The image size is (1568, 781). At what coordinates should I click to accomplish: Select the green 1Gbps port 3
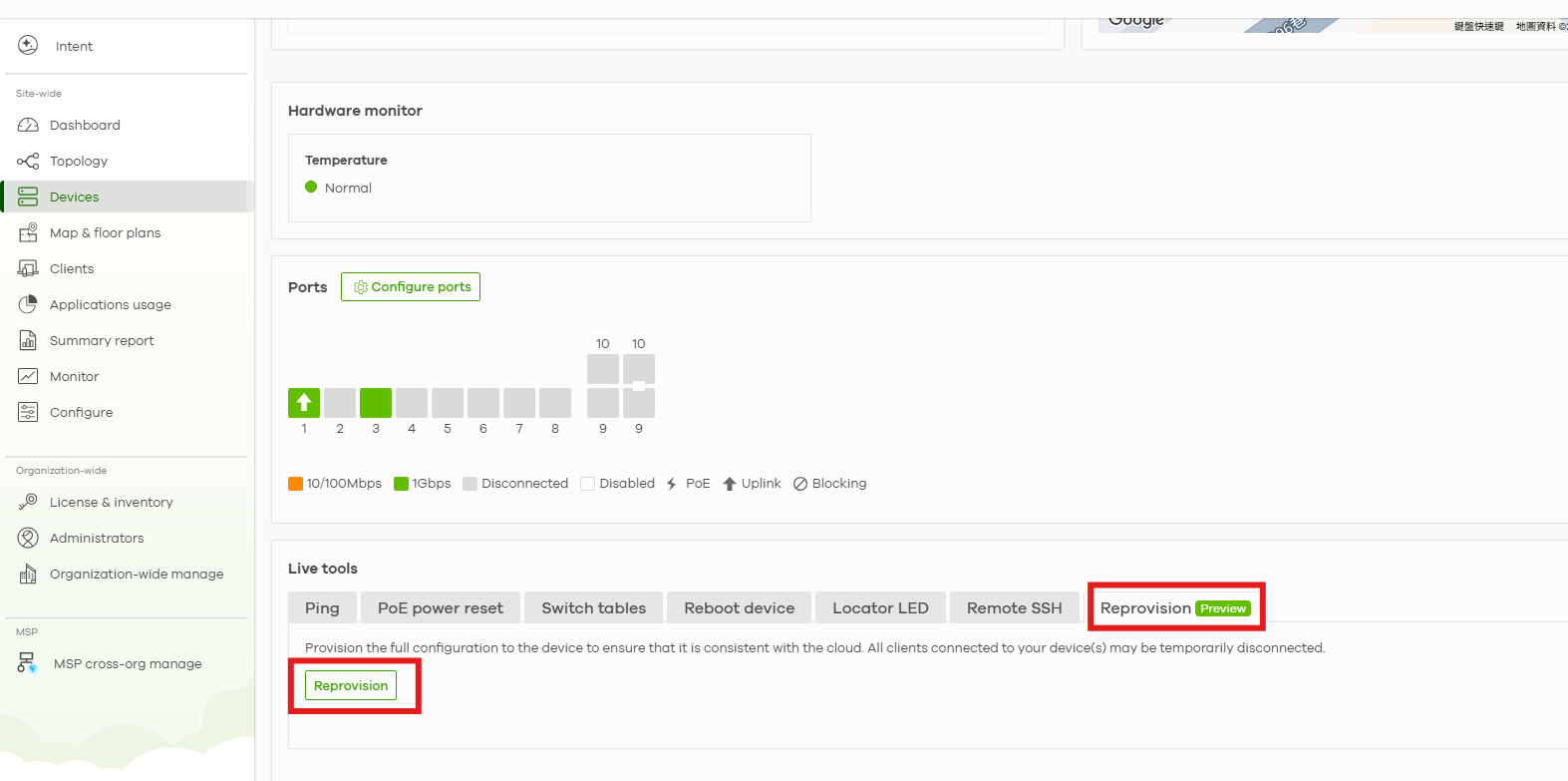(x=376, y=403)
